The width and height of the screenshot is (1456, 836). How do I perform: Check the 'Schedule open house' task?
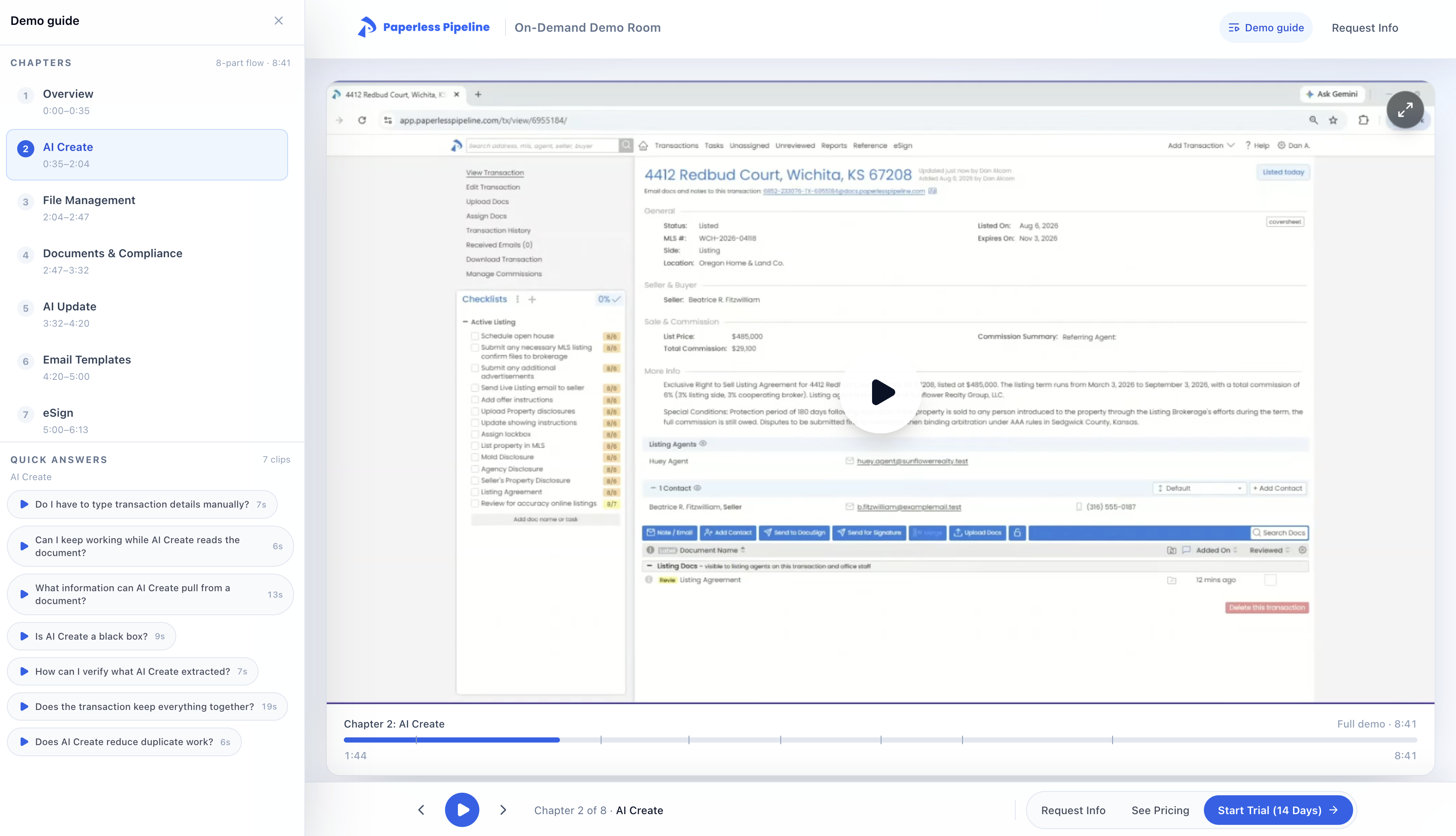(x=475, y=336)
